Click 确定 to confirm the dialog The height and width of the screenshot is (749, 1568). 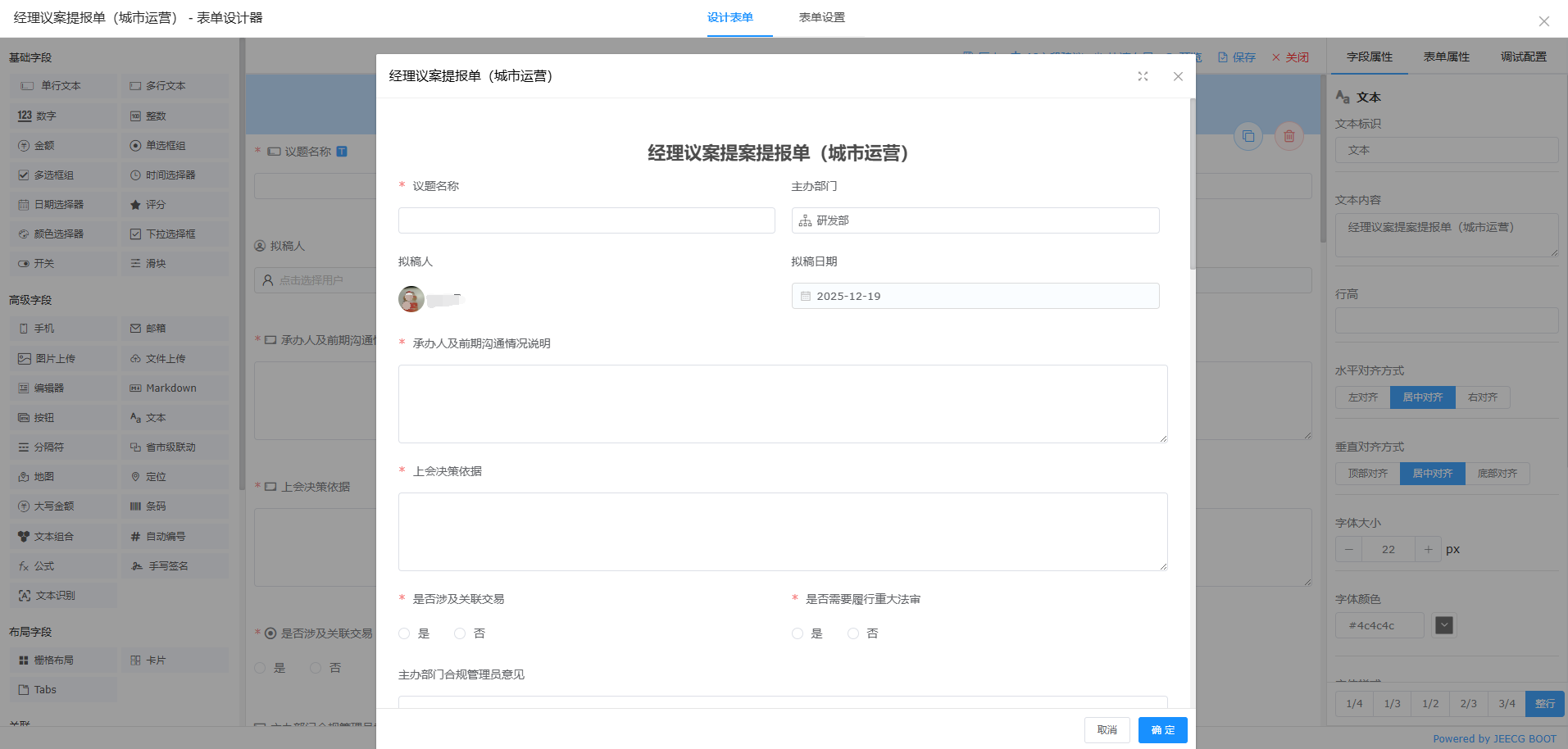coord(1163,730)
